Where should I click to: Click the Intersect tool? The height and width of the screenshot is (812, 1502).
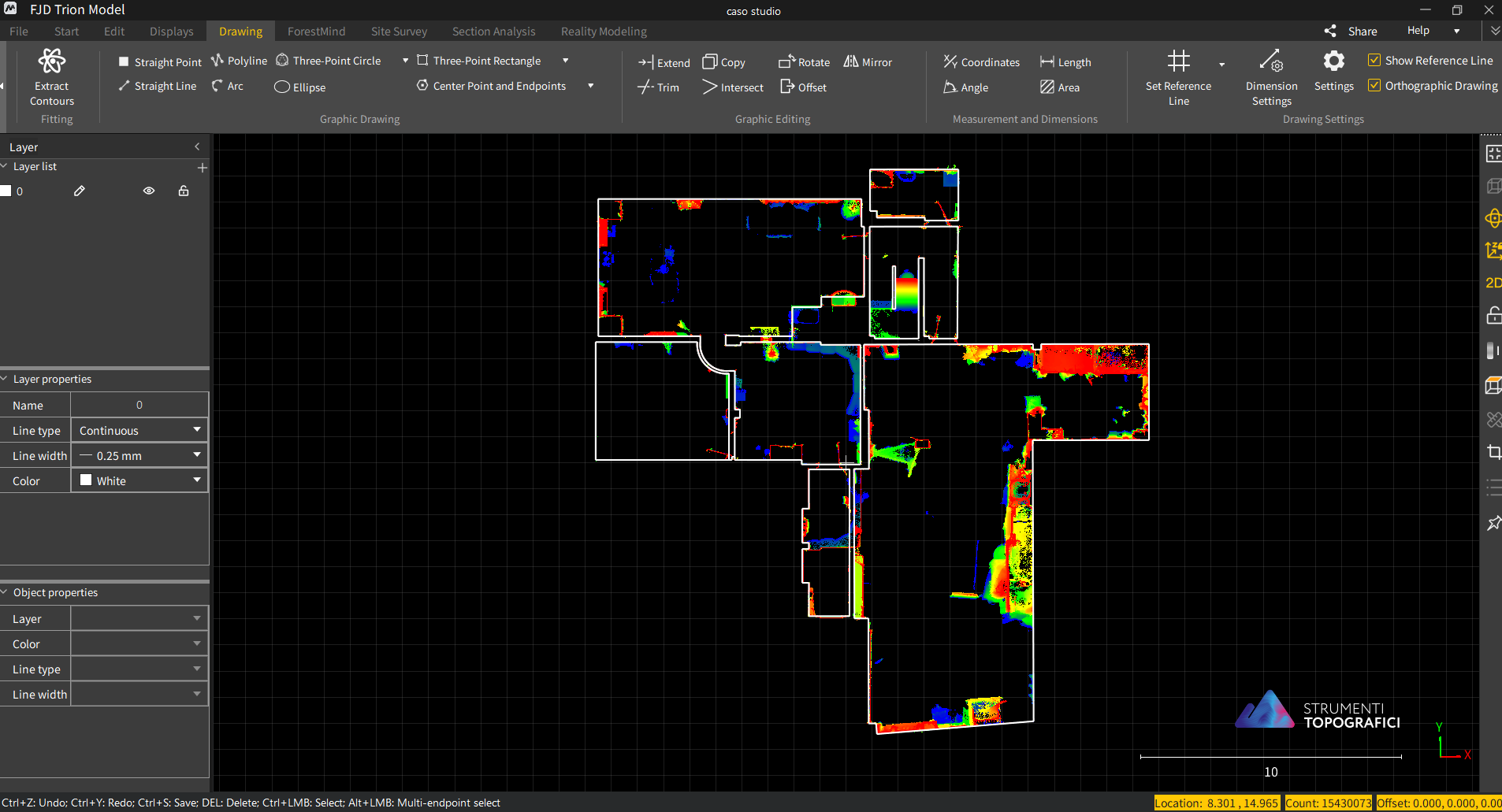[x=733, y=87]
